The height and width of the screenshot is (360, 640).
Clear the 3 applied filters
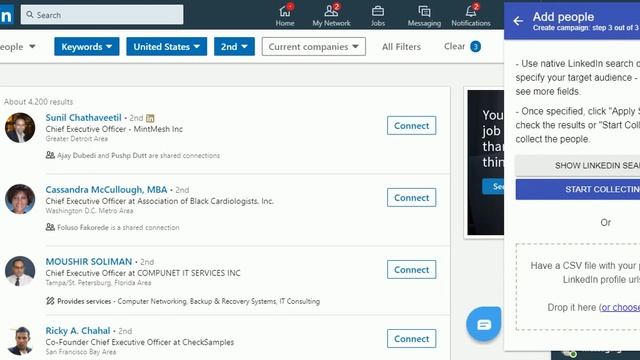(462, 47)
